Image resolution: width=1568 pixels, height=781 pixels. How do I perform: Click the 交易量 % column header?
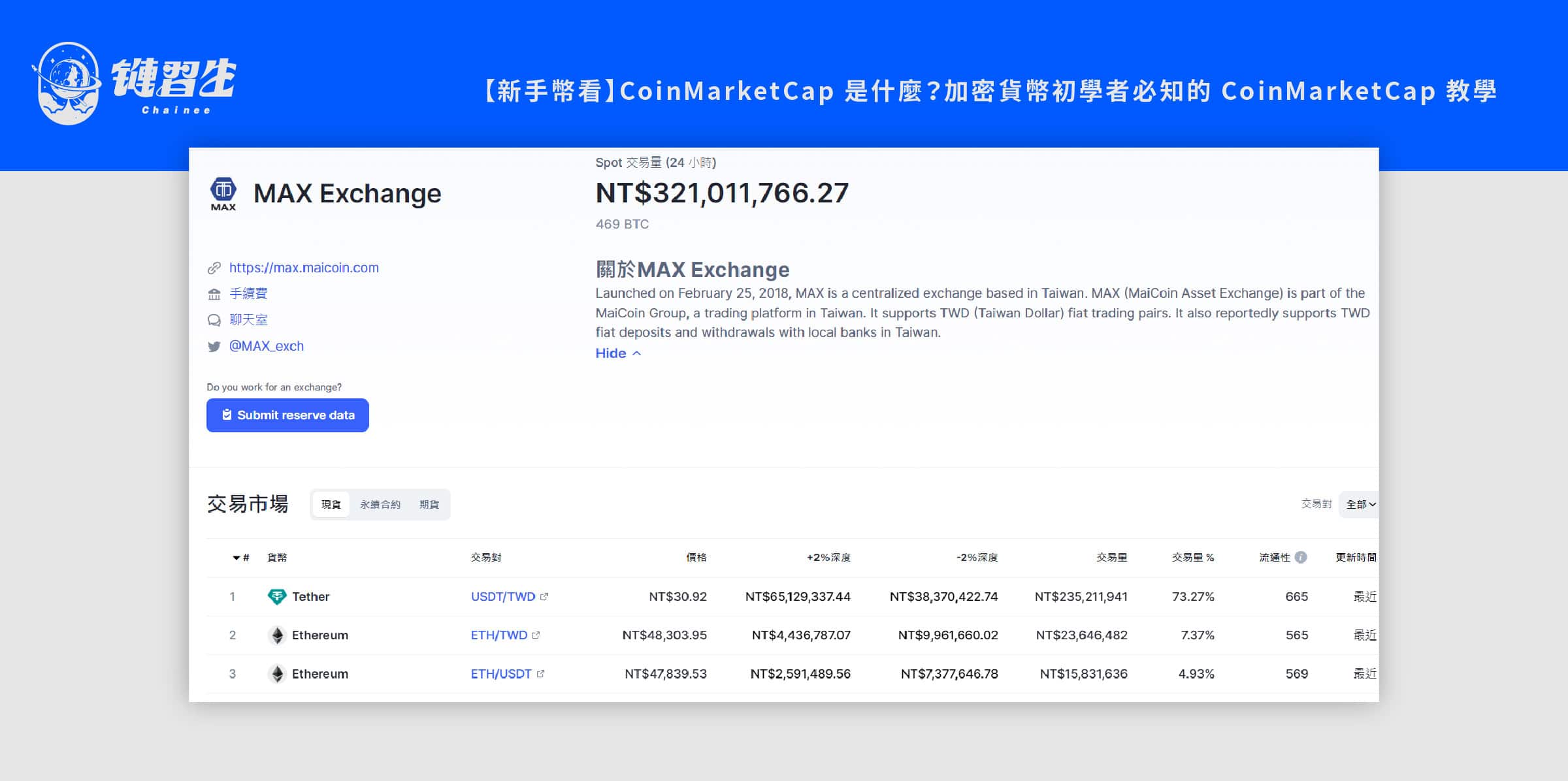click(x=1193, y=557)
